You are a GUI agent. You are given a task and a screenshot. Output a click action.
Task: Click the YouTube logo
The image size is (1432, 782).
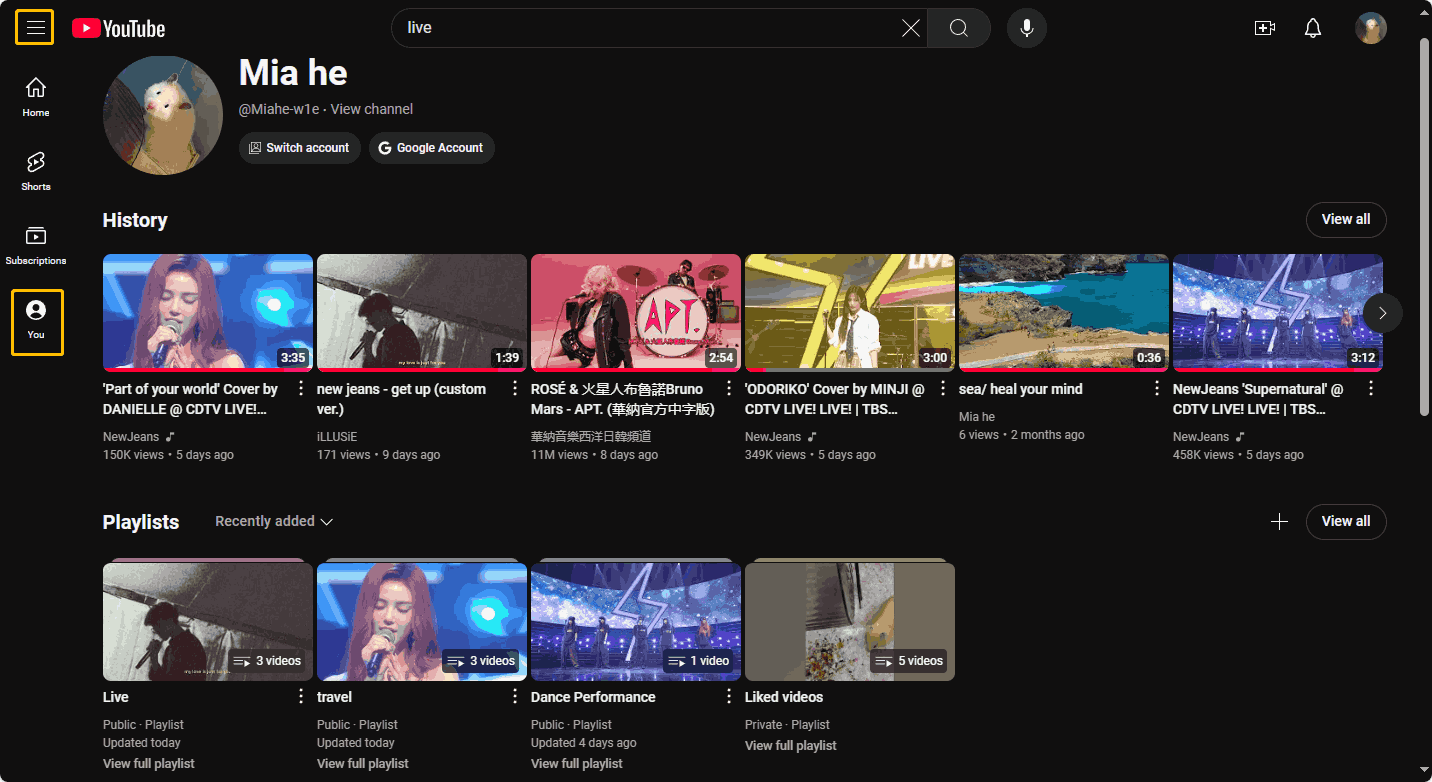point(118,28)
